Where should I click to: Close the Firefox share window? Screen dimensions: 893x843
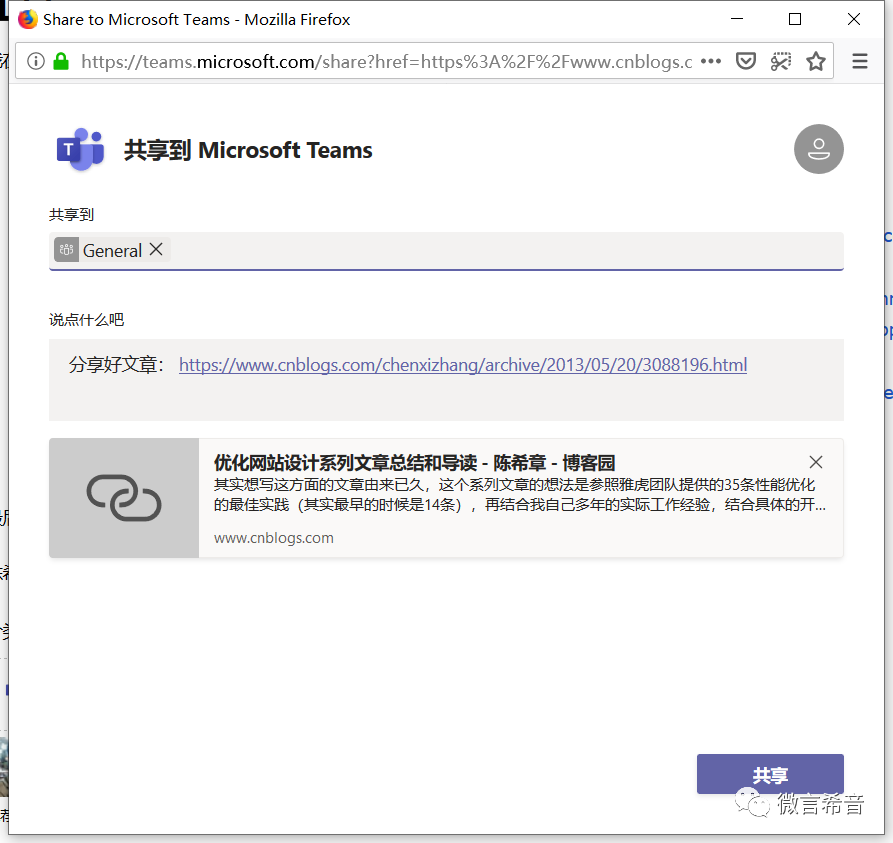pyautogui.click(x=854, y=19)
